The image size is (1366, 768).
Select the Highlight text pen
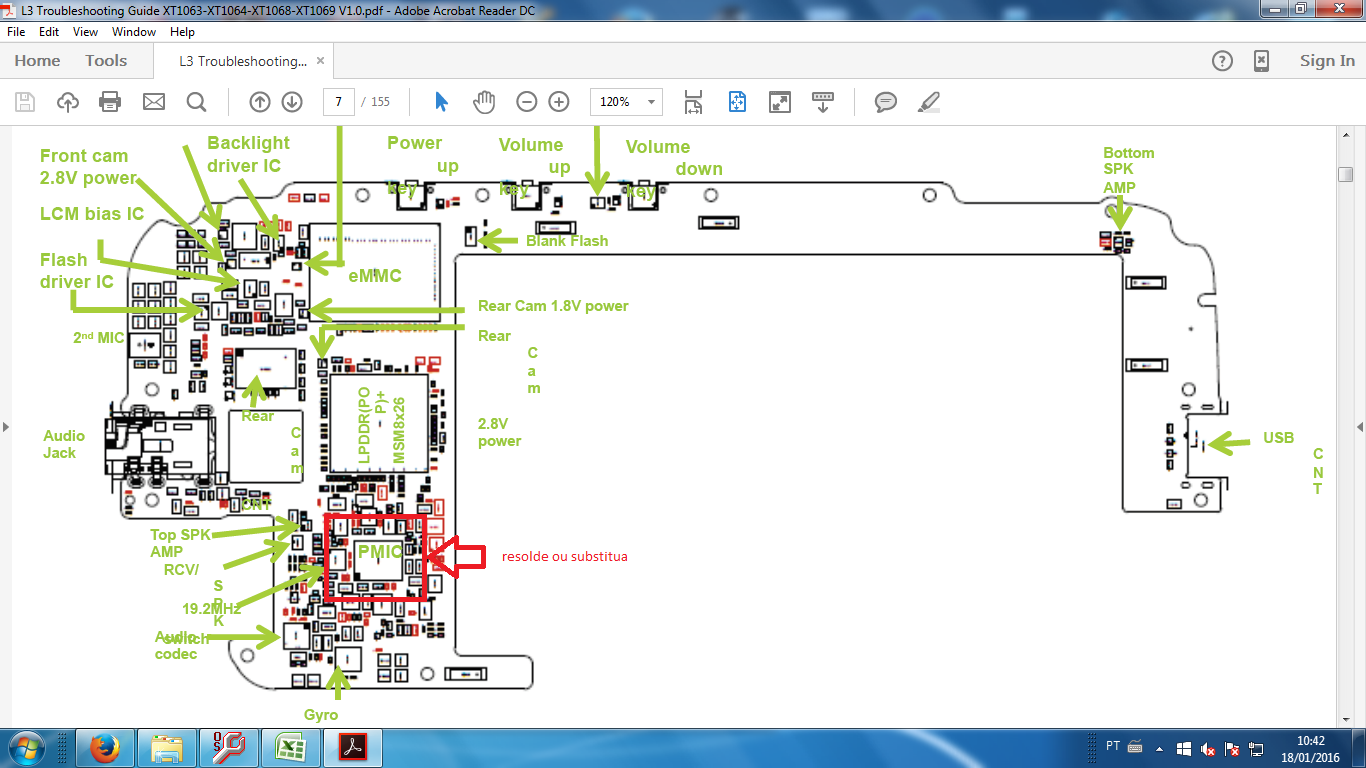coord(929,102)
